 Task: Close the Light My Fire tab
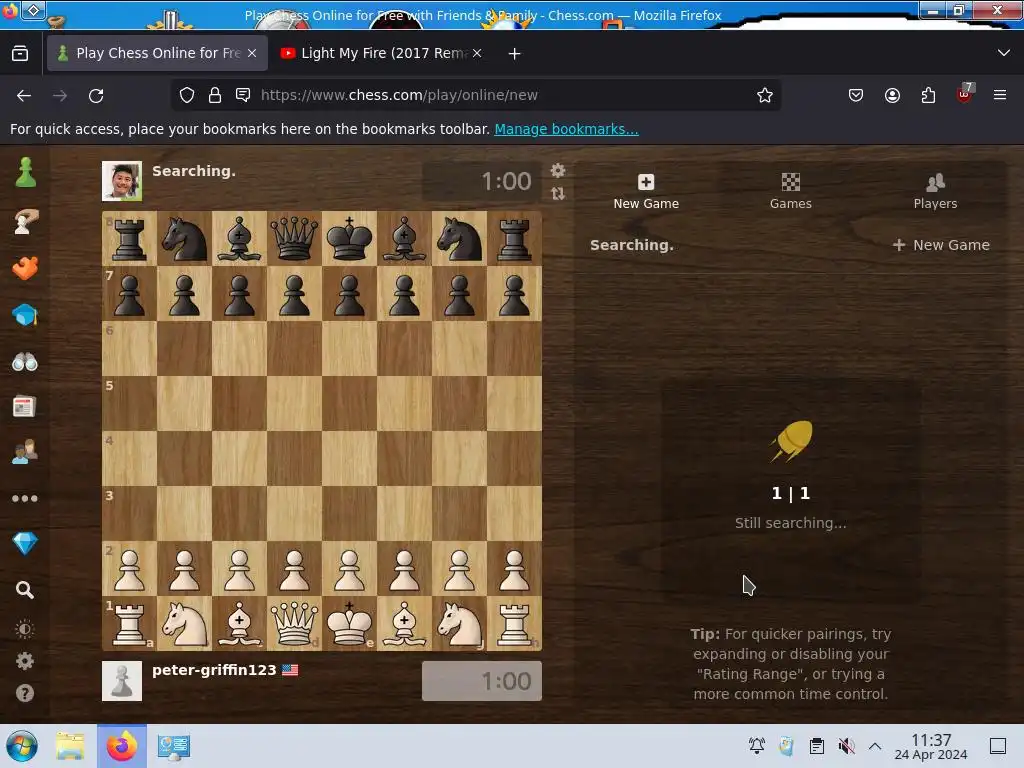(x=477, y=53)
